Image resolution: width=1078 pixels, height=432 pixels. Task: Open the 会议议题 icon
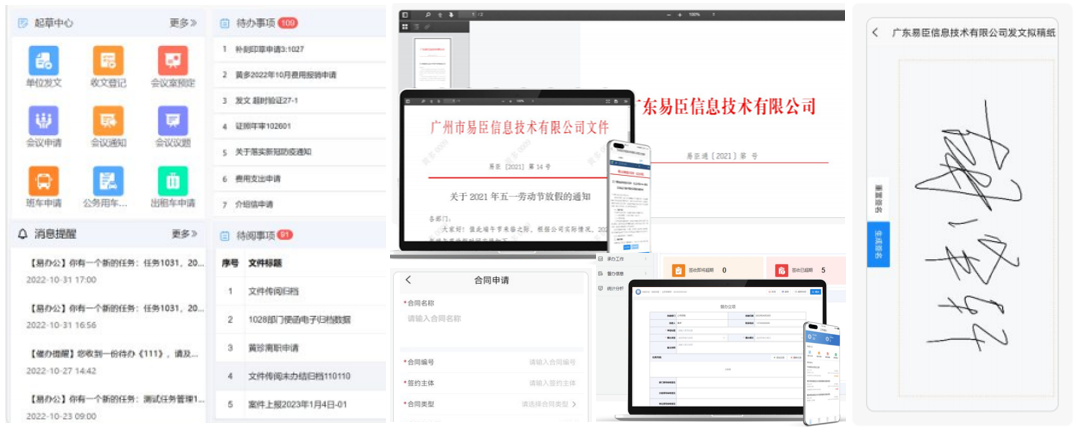pos(173,121)
